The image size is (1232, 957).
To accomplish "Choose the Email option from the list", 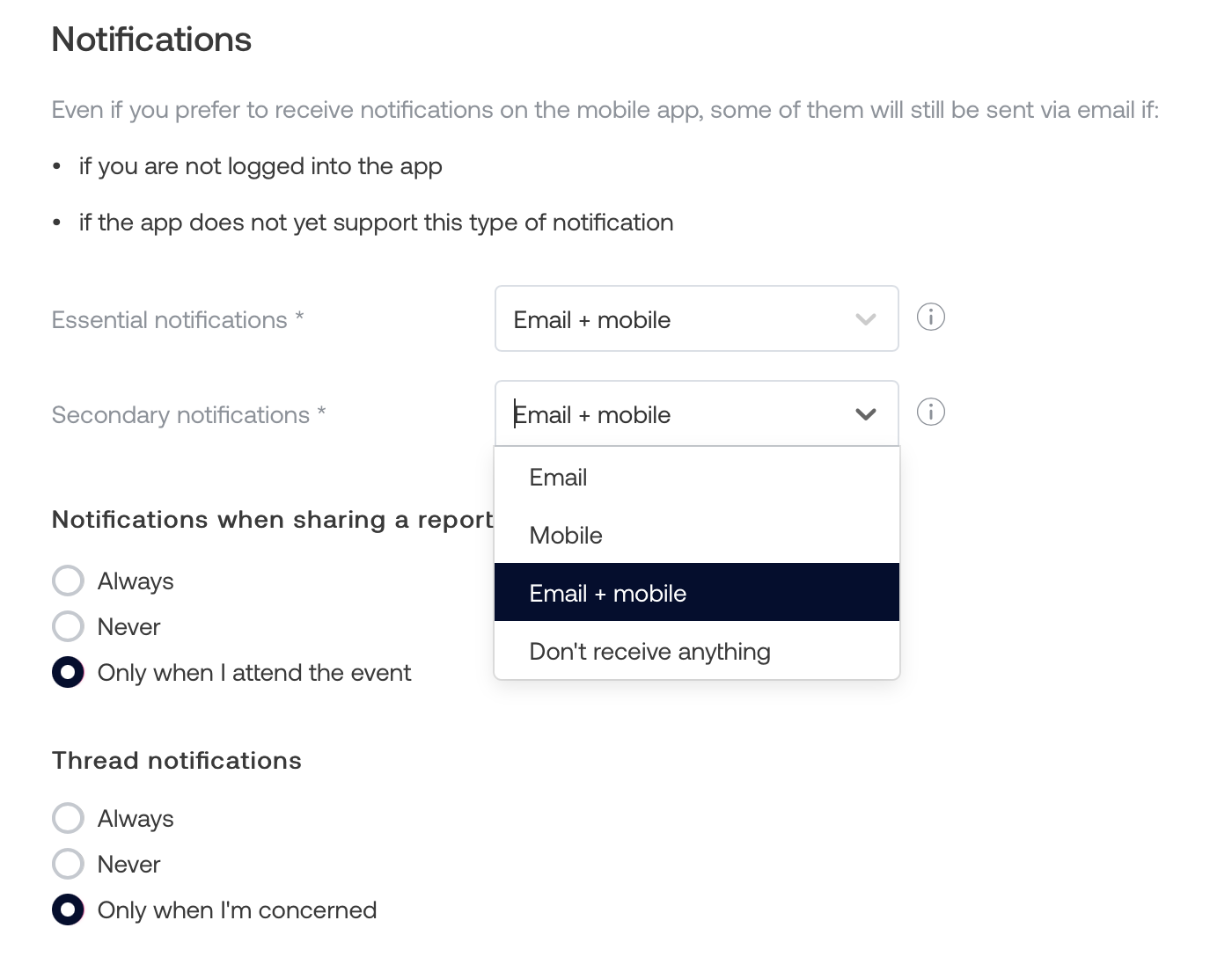I will tap(558, 478).
